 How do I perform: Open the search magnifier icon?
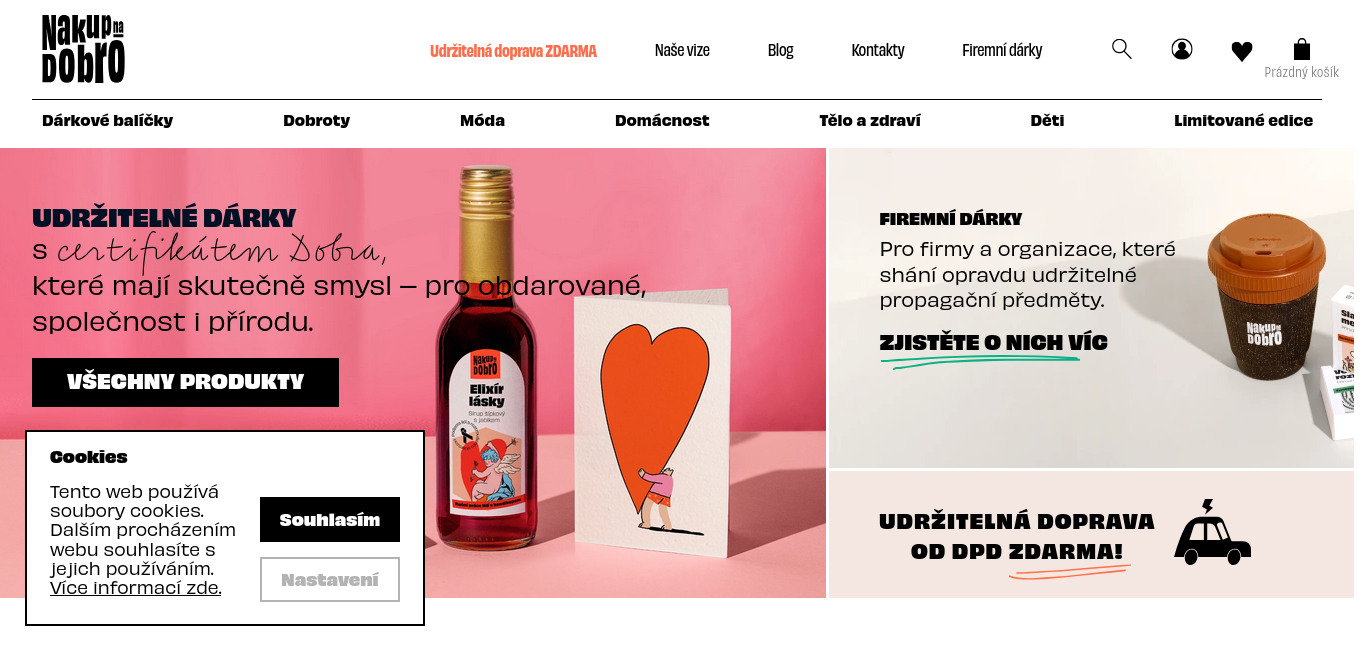point(1121,49)
